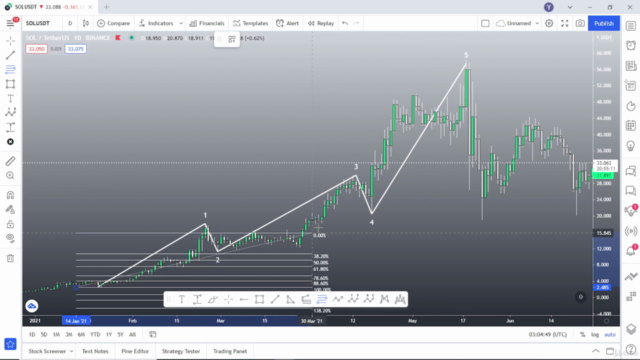Click the 33.050 sell price button
This screenshot has height=360, width=640.
point(36,49)
